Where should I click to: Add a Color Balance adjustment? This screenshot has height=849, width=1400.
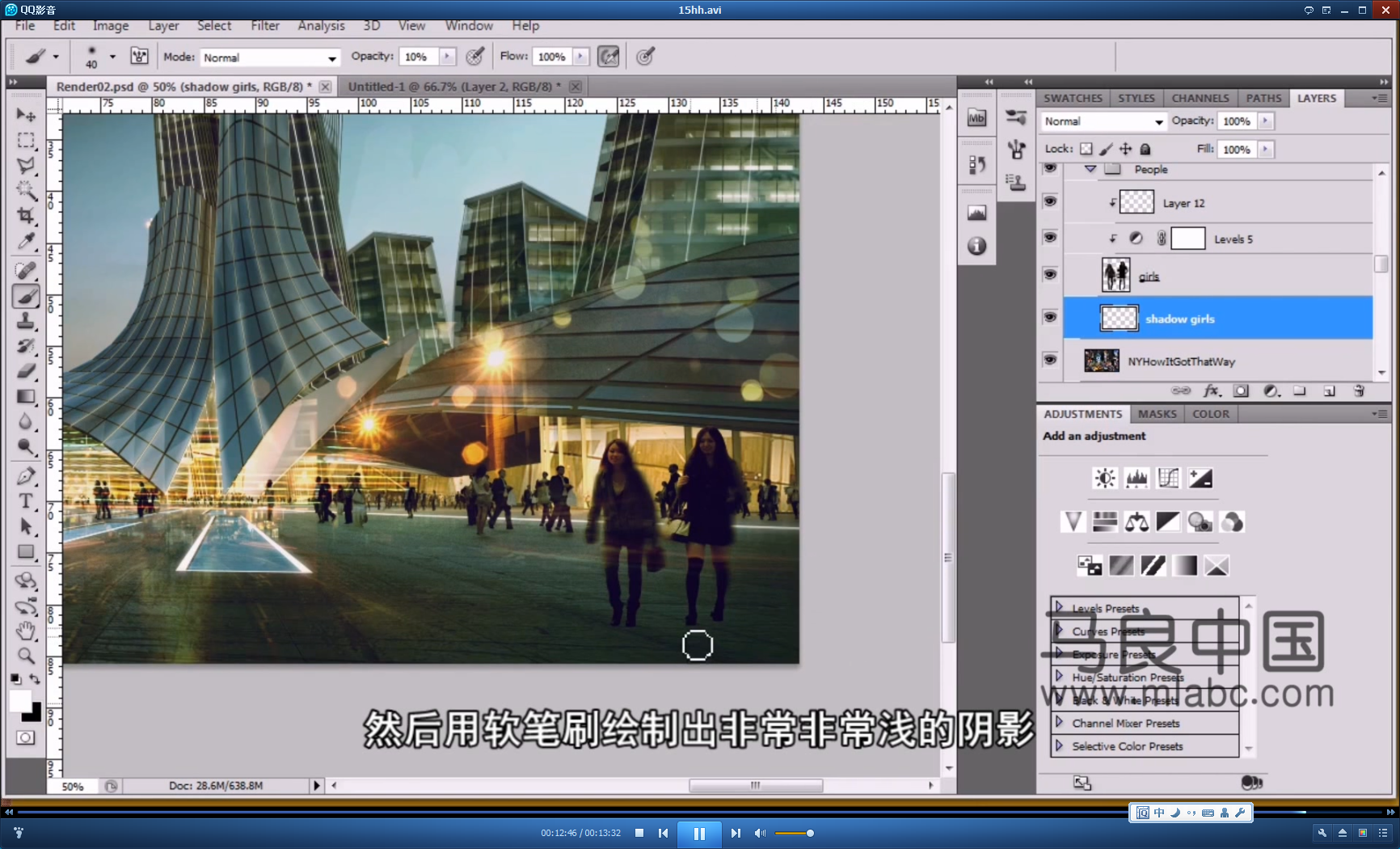coord(1136,522)
